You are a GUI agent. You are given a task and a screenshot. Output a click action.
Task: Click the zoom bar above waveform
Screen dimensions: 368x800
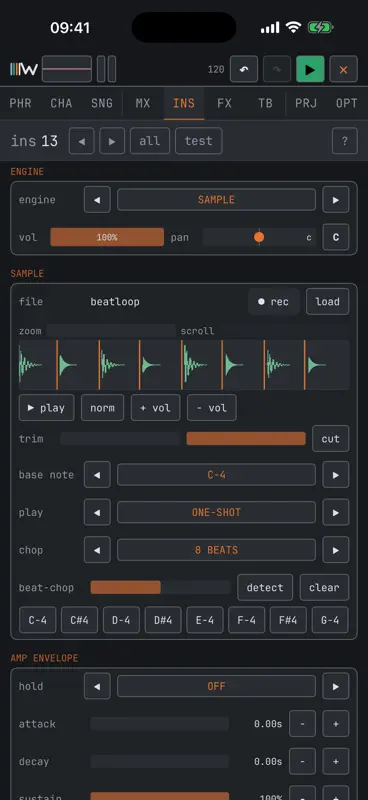(x=111, y=331)
